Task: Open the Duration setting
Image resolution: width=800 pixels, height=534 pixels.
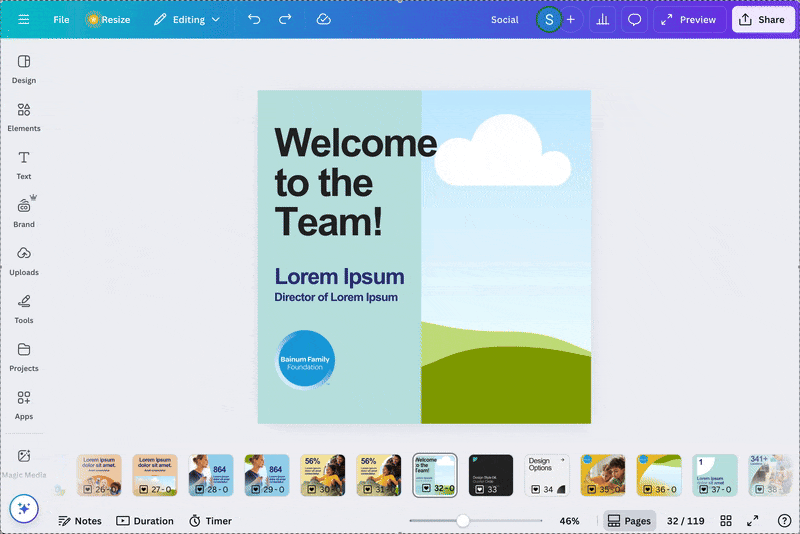Action: pyautogui.click(x=145, y=521)
